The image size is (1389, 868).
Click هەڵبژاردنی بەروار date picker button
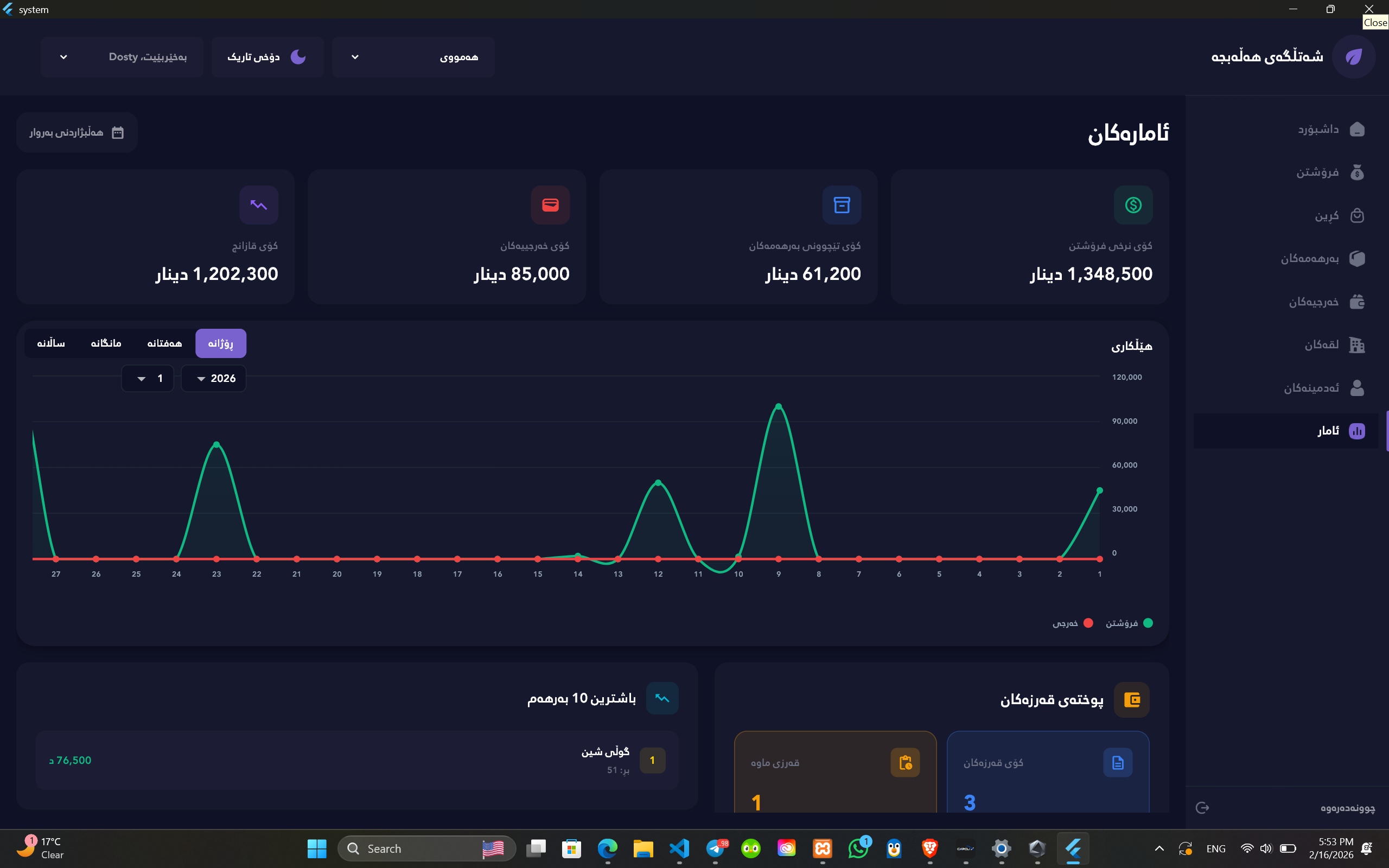pyautogui.click(x=77, y=132)
